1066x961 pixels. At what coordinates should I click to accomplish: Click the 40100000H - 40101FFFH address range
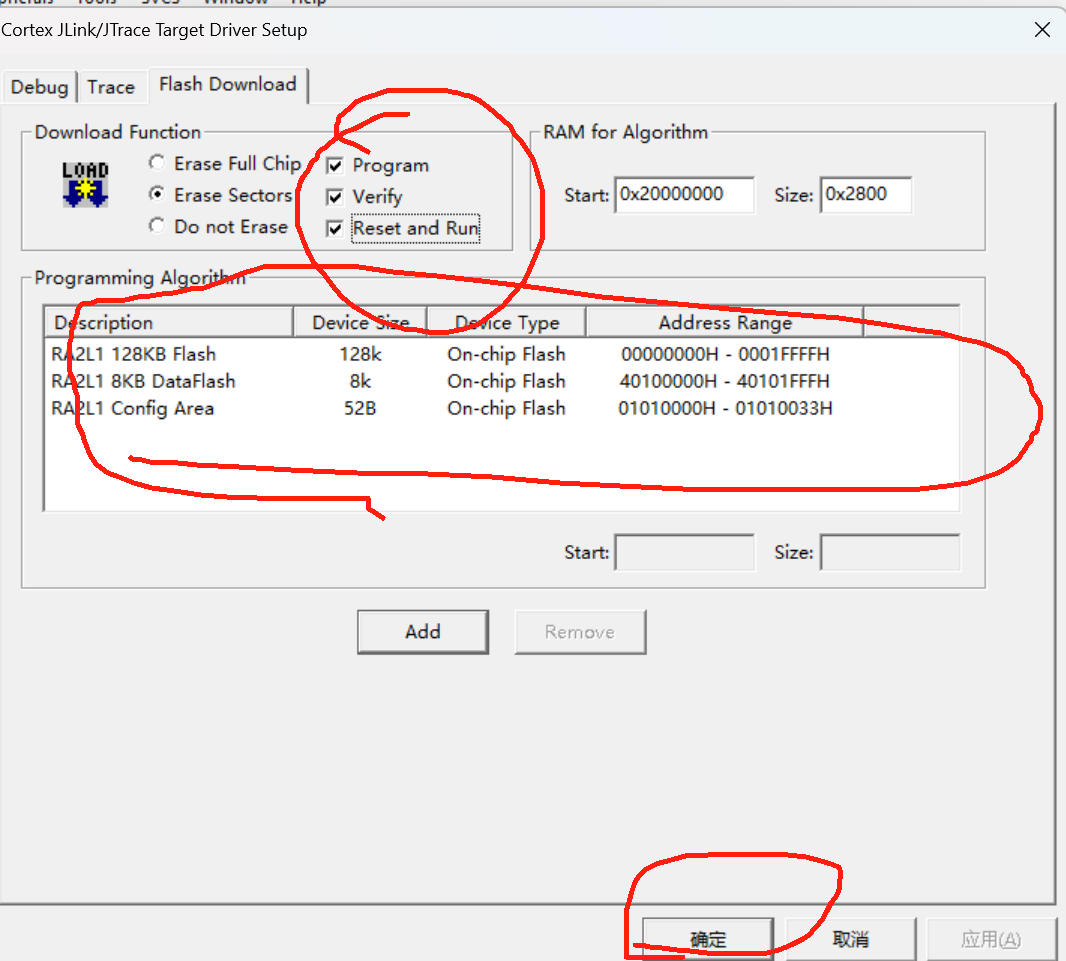pyautogui.click(x=725, y=381)
